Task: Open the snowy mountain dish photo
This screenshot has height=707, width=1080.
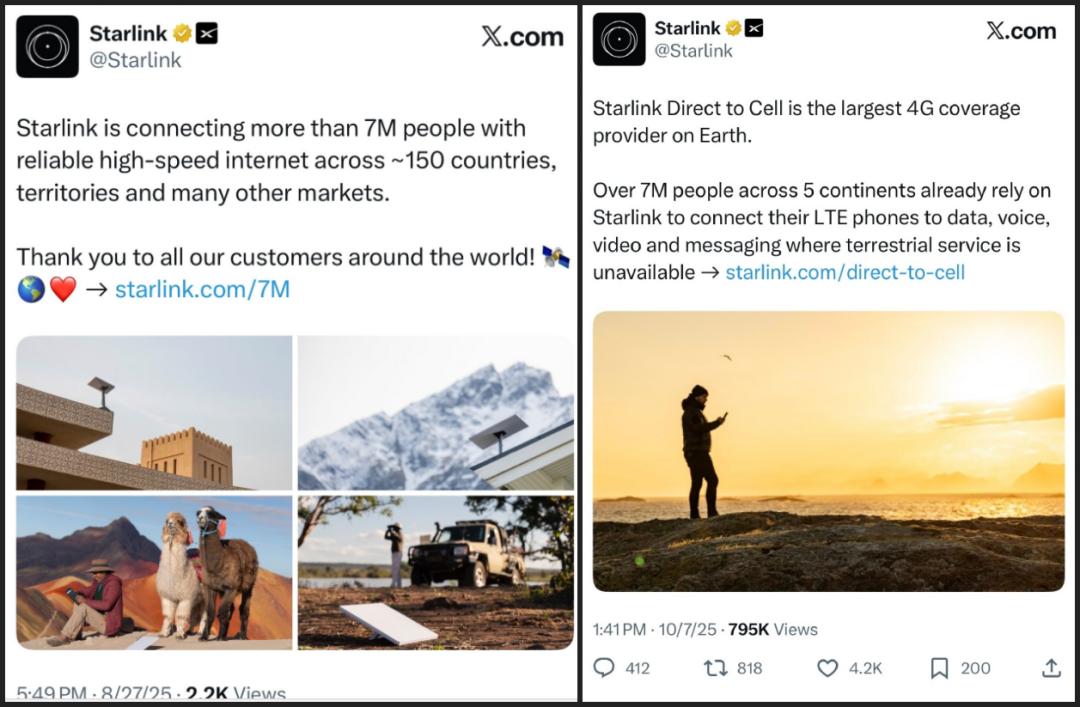Action: [x=436, y=412]
